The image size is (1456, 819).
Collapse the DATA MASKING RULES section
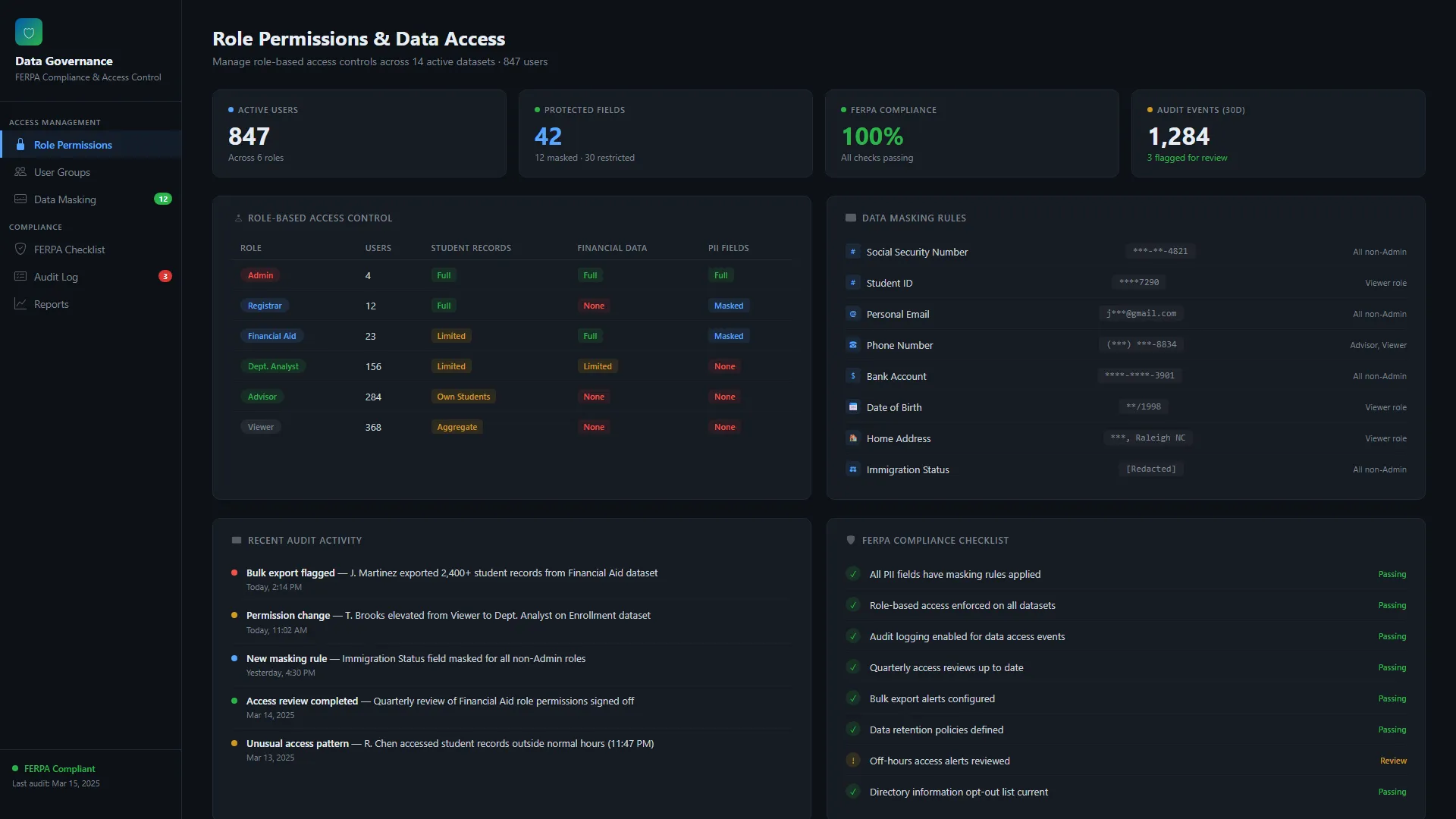click(x=913, y=218)
